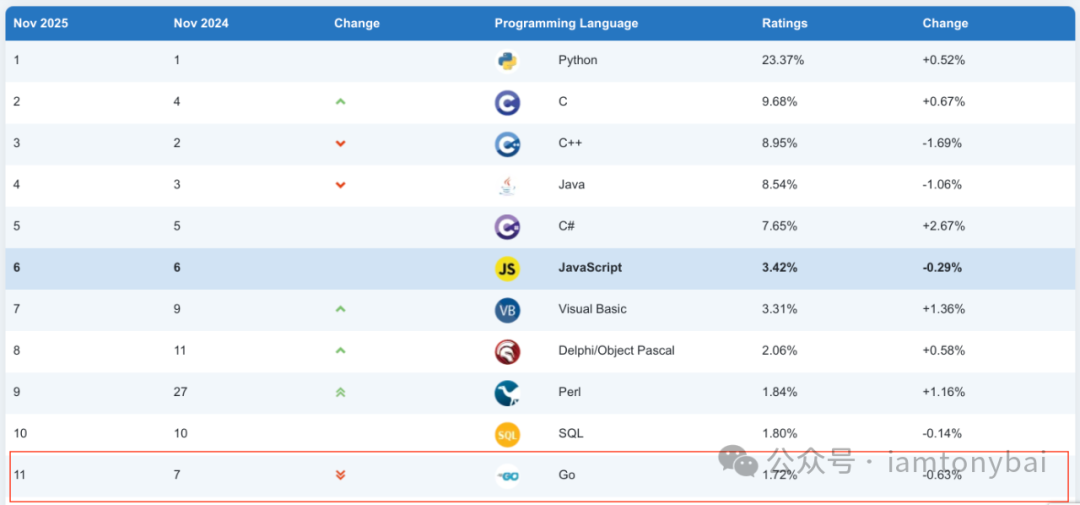Click the red down arrow for C++
This screenshot has width=1080, height=505.
(x=340, y=144)
